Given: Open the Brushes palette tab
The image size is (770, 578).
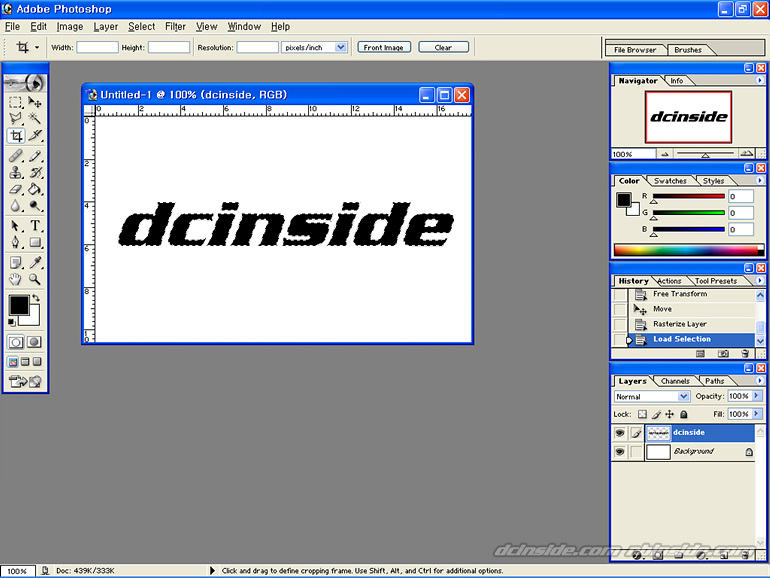Looking at the screenshot, I should point(688,50).
